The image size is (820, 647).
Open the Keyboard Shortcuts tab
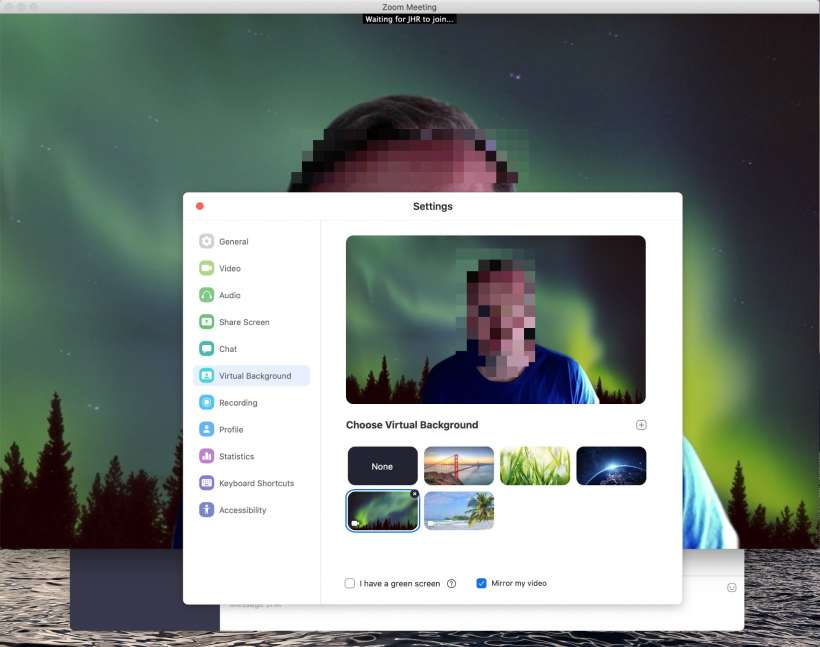[252, 483]
